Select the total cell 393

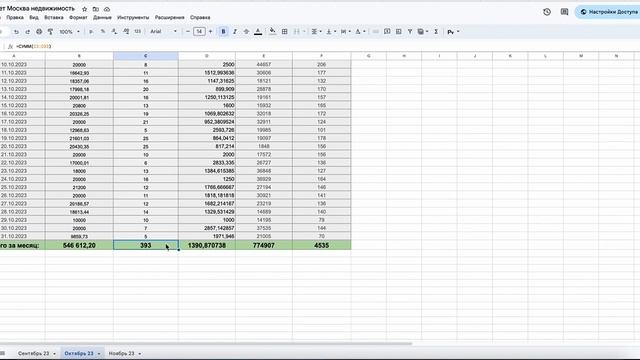coord(146,245)
